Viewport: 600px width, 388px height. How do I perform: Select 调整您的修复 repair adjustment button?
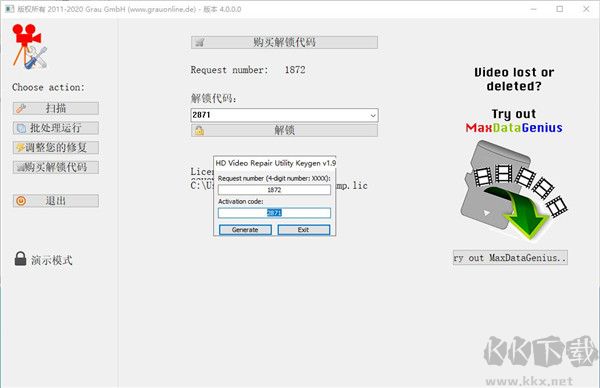coord(56,148)
